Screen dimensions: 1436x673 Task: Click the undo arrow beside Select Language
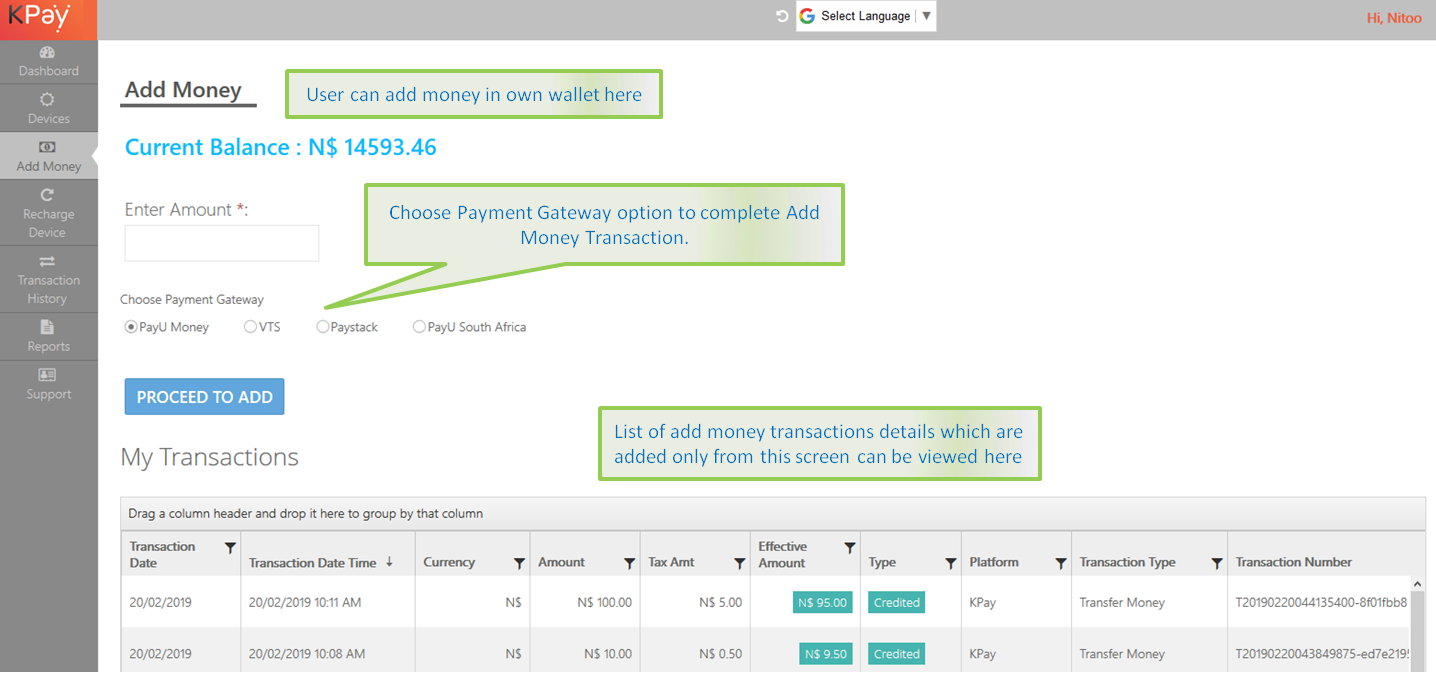click(782, 16)
